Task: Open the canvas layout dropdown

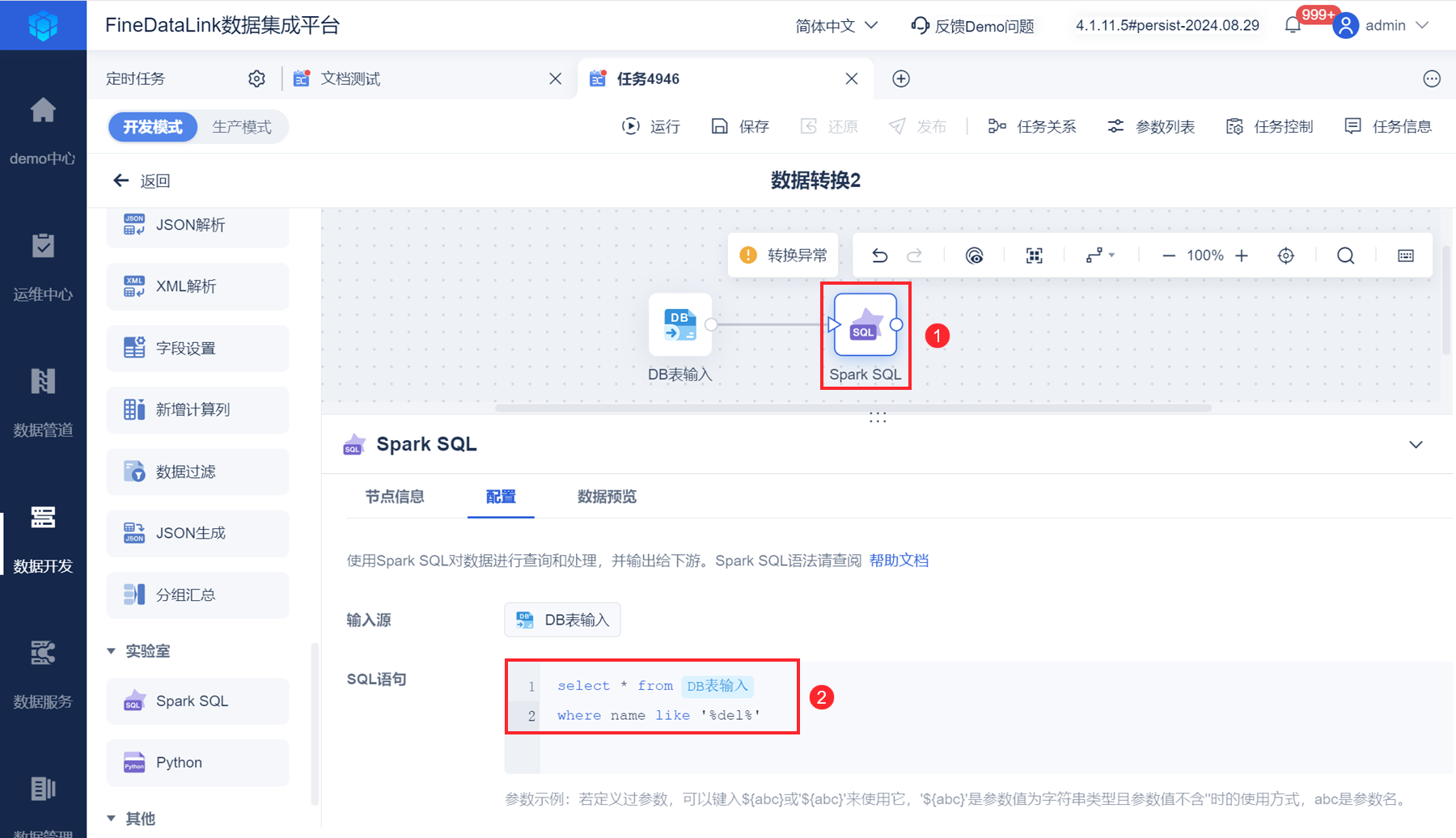Action: (x=1100, y=256)
